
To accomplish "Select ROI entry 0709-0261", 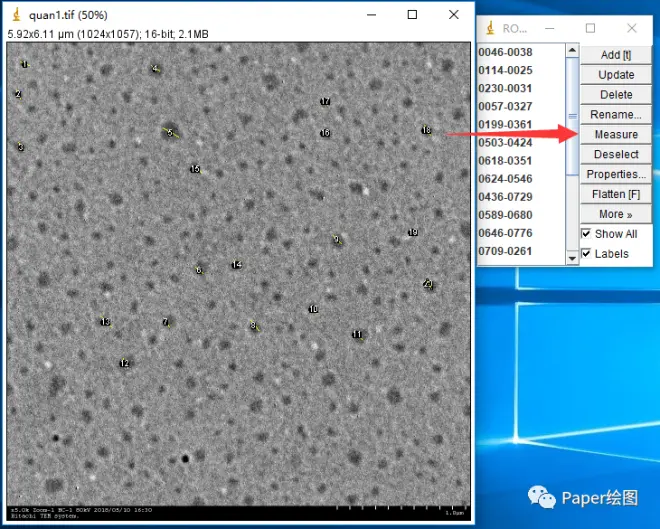I will point(506,251).
